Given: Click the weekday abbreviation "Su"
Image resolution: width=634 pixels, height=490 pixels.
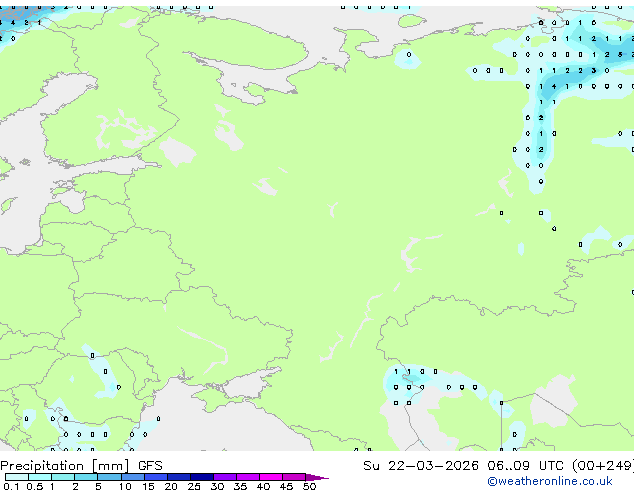Looking at the screenshot, I should click(371, 466).
